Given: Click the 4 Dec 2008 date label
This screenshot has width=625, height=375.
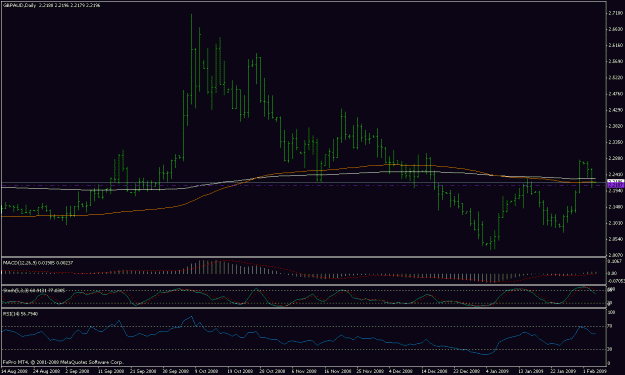Looking at the screenshot, I should 401,371.
